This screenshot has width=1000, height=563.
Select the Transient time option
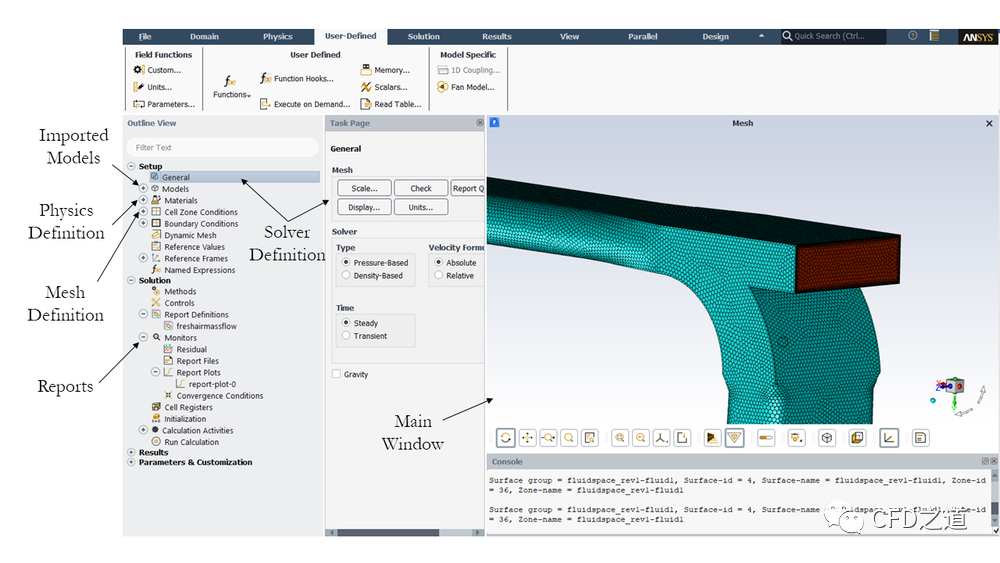pos(346,336)
